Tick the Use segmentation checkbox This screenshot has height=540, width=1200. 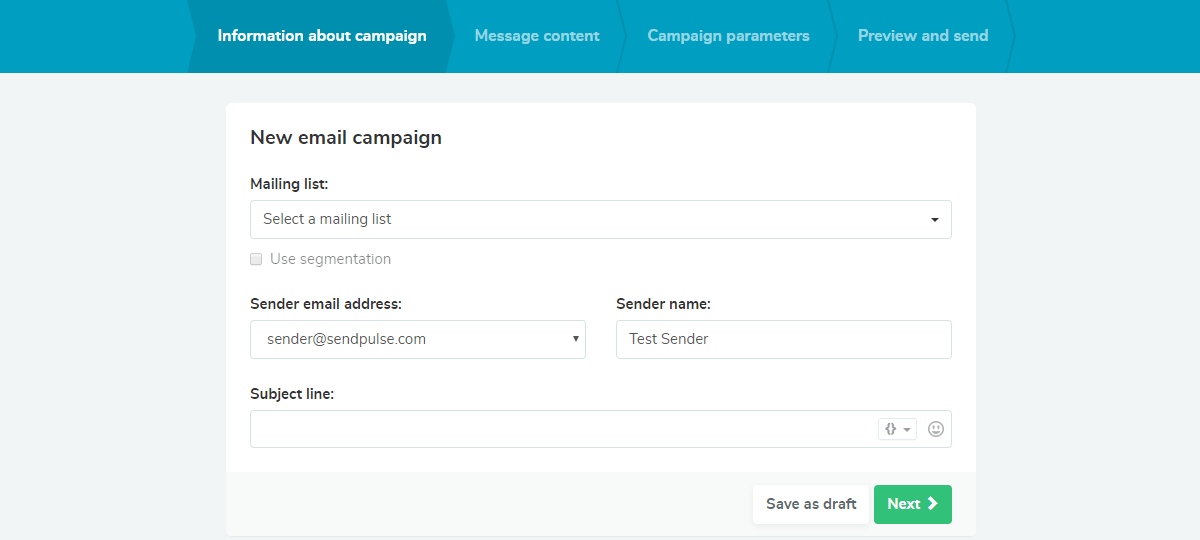pyautogui.click(x=256, y=259)
